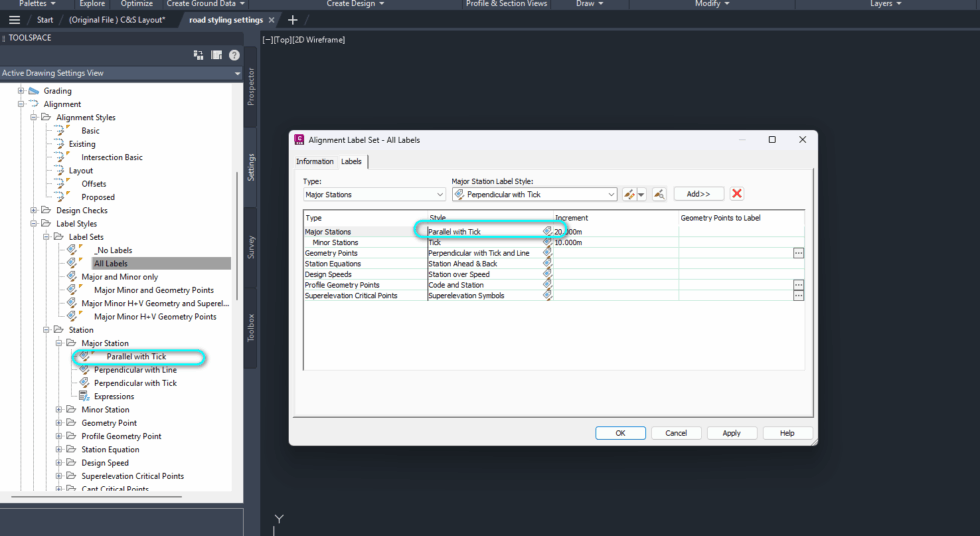Add a new drawing tab with plus icon

coord(292,20)
